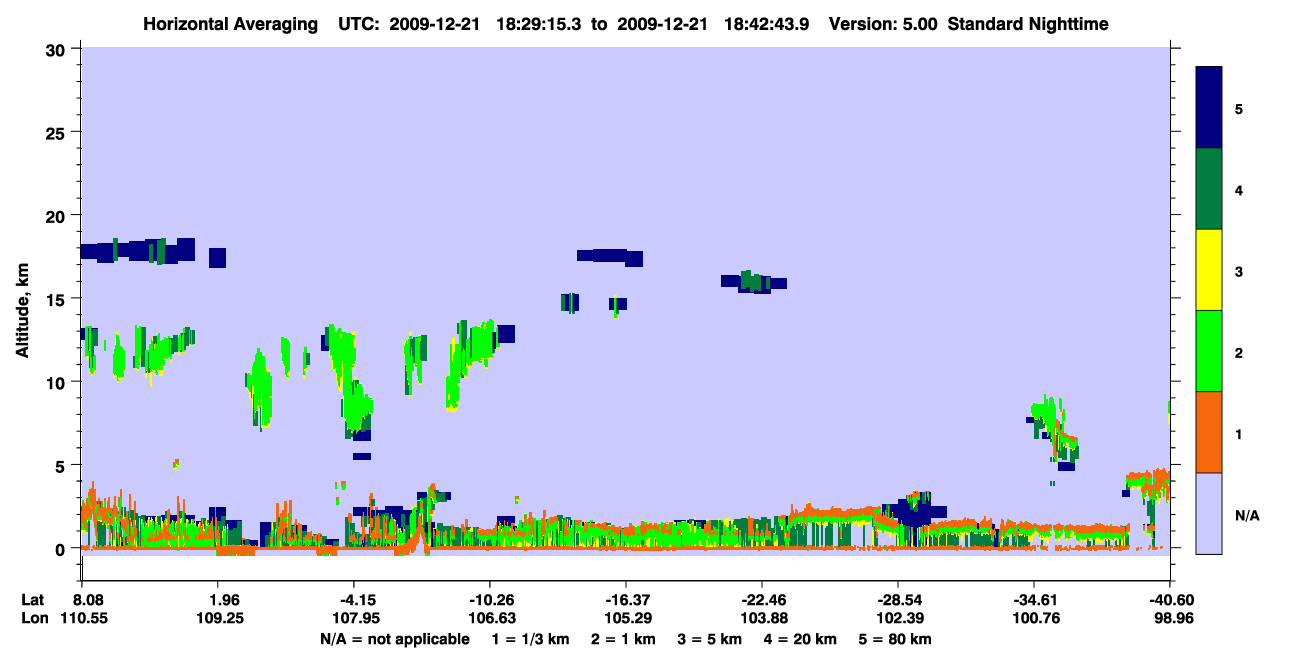The height and width of the screenshot is (667, 1300).
Task: Click latitude value -34.61
Action: (1033, 600)
